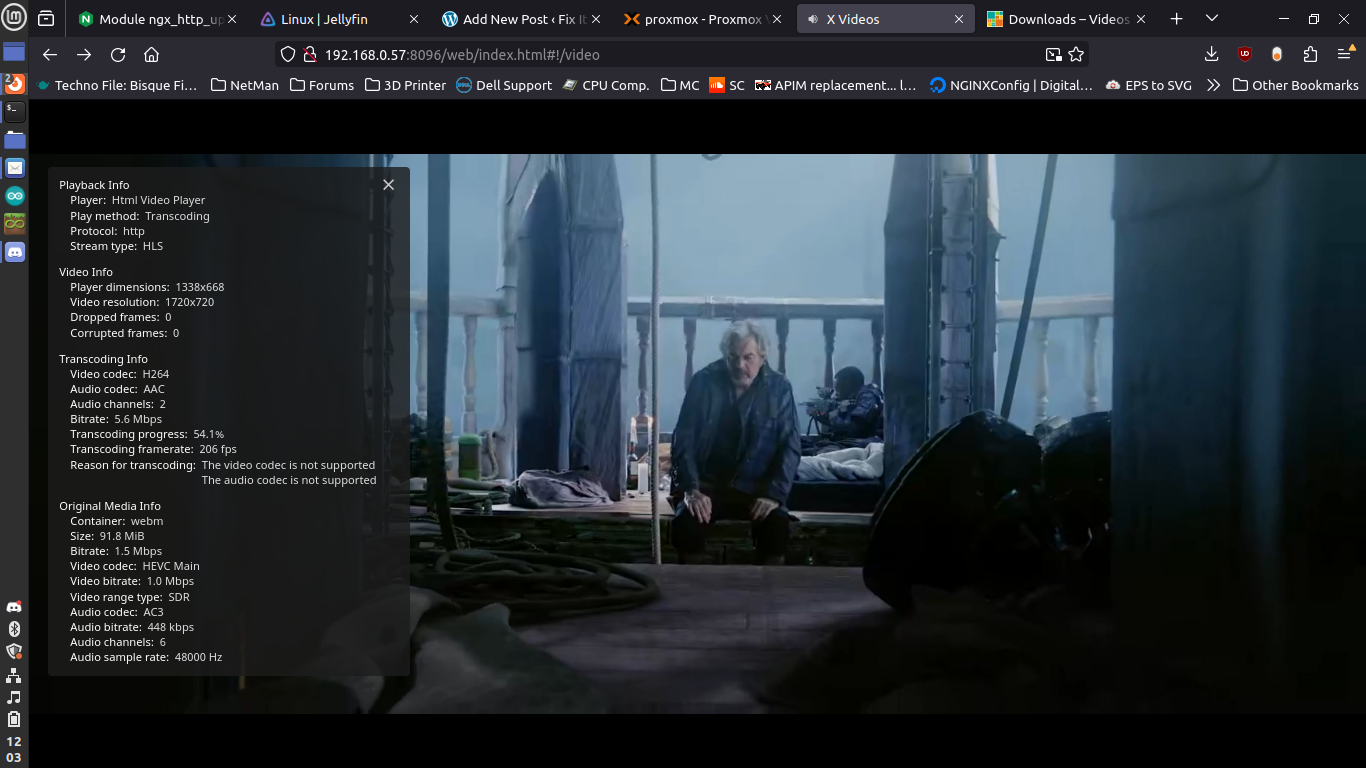Launch the terminal from the panel
This screenshot has height=768, width=1366.
14,112
